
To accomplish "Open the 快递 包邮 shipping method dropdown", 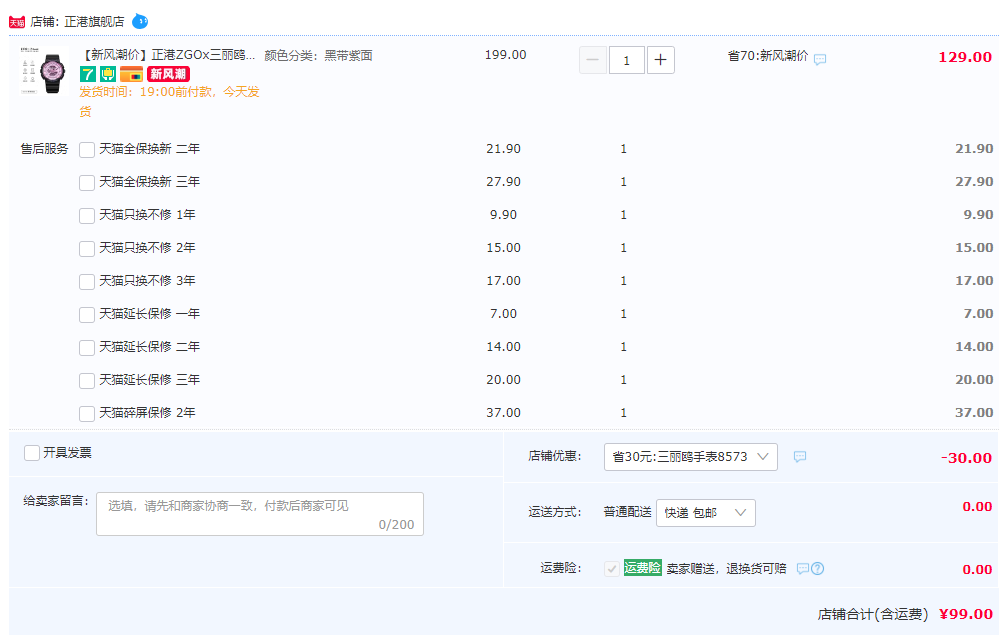I will click(706, 513).
